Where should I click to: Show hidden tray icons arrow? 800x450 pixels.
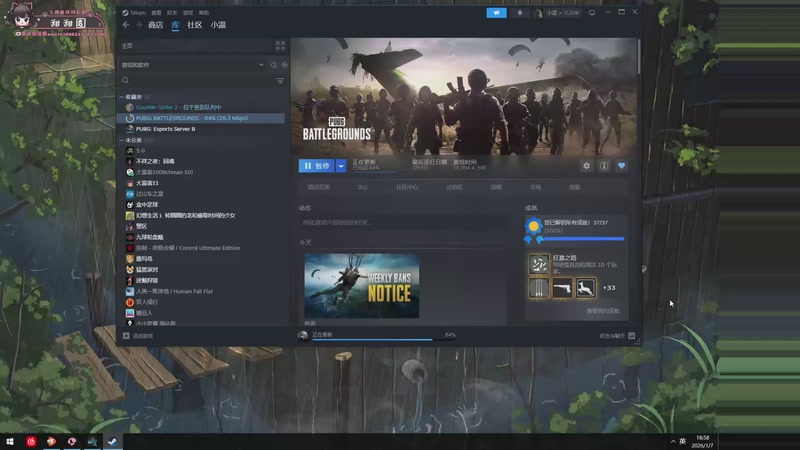[673, 442]
